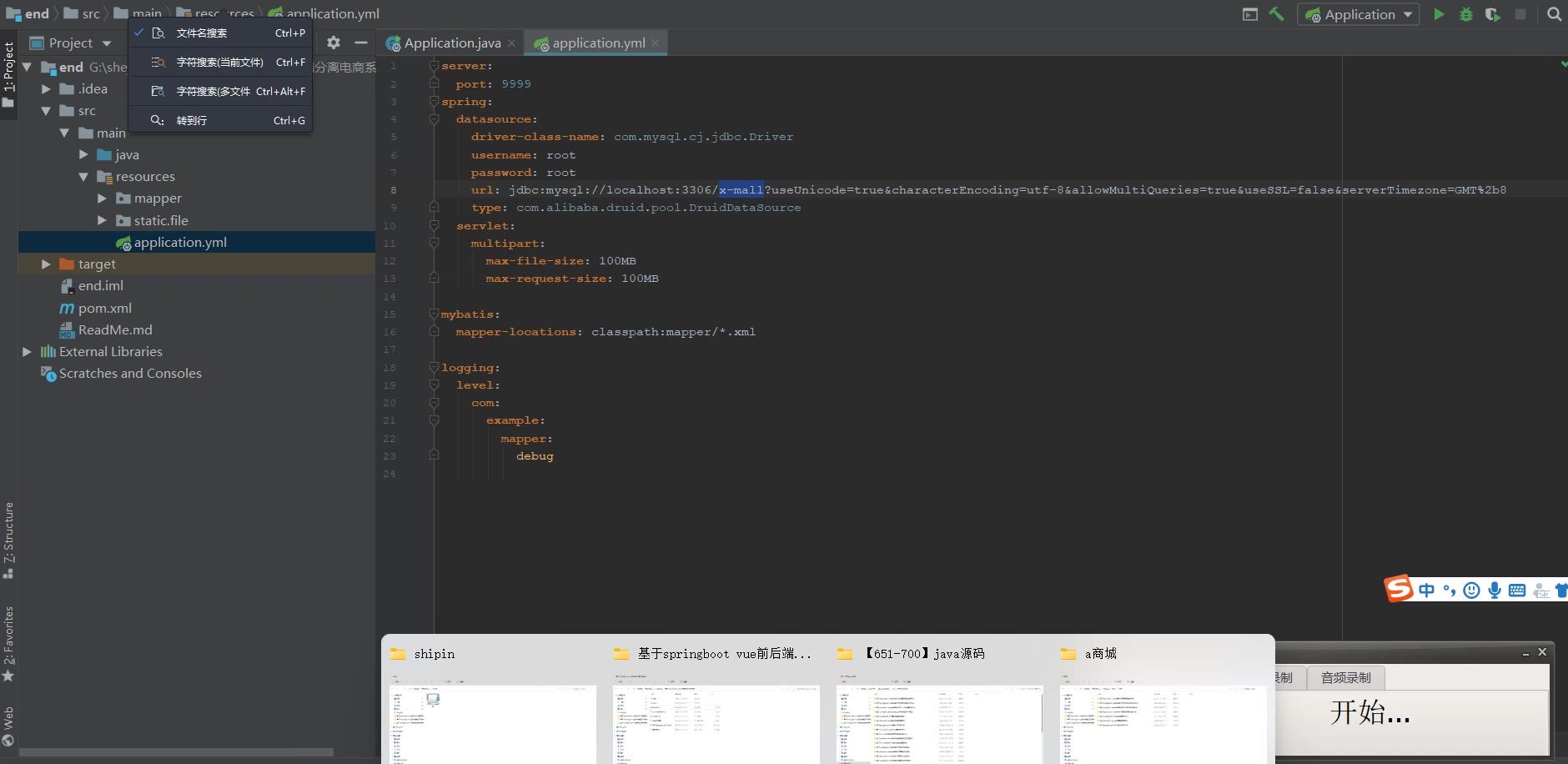Open the 1: Project tool window button

click(x=8, y=75)
